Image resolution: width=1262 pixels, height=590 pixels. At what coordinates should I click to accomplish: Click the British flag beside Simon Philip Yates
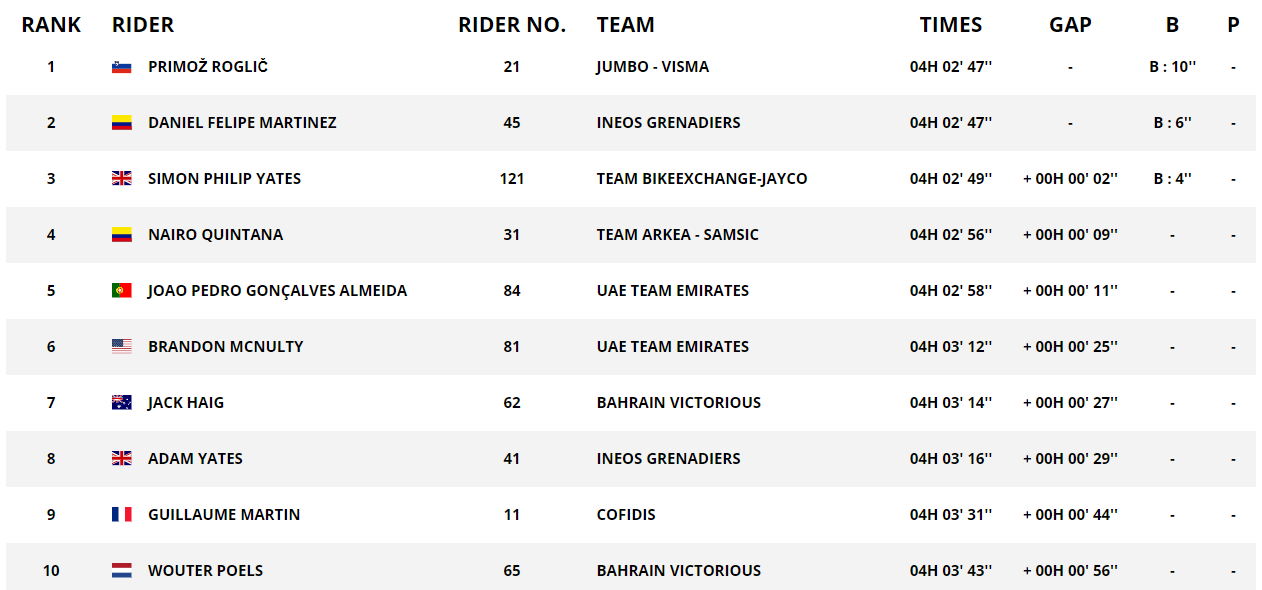(x=121, y=179)
